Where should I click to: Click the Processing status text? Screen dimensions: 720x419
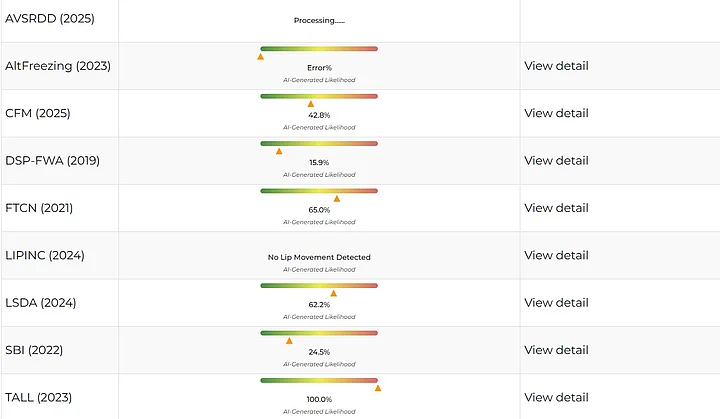[x=319, y=20]
